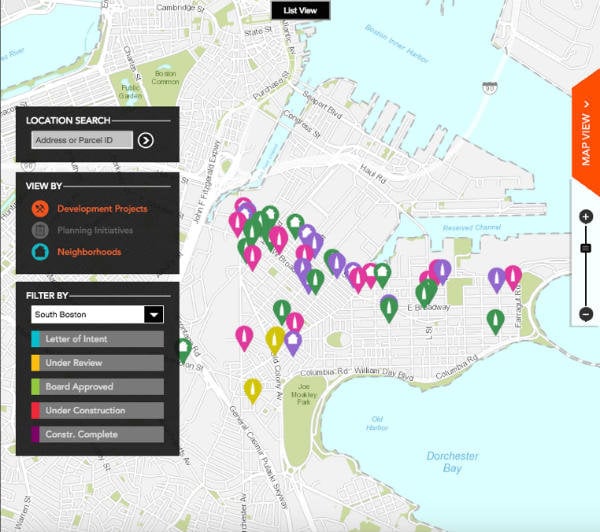Click the orange Map View side tab
The height and width of the screenshot is (532, 600).
(586, 138)
